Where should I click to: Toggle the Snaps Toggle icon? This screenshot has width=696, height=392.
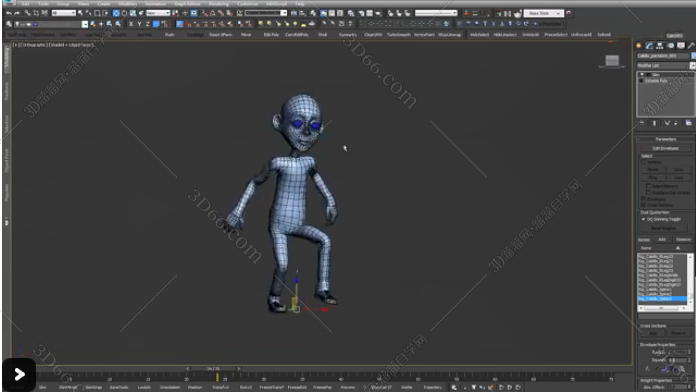tap(204, 13)
